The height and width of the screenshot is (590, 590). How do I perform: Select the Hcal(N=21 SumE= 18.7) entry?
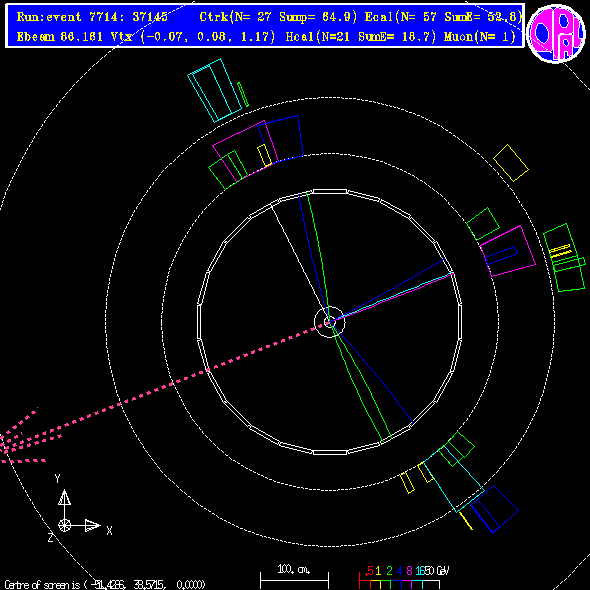[361, 36]
